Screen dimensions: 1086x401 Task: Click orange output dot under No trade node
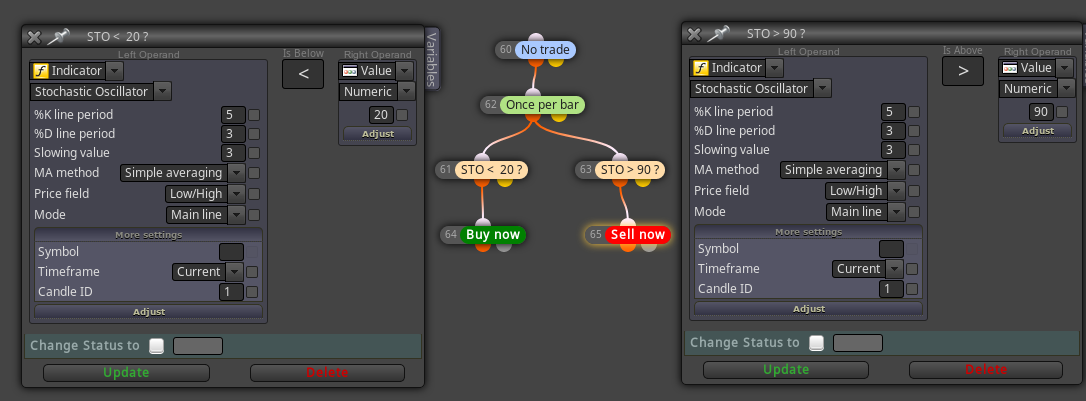(x=536, y=62)
